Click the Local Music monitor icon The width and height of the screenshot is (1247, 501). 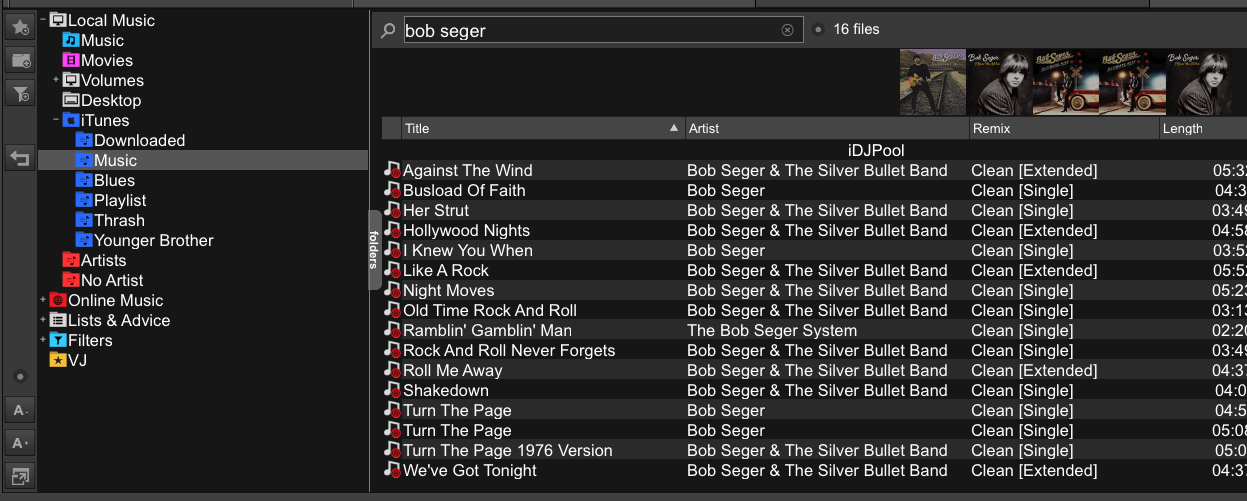coord(58,20)
